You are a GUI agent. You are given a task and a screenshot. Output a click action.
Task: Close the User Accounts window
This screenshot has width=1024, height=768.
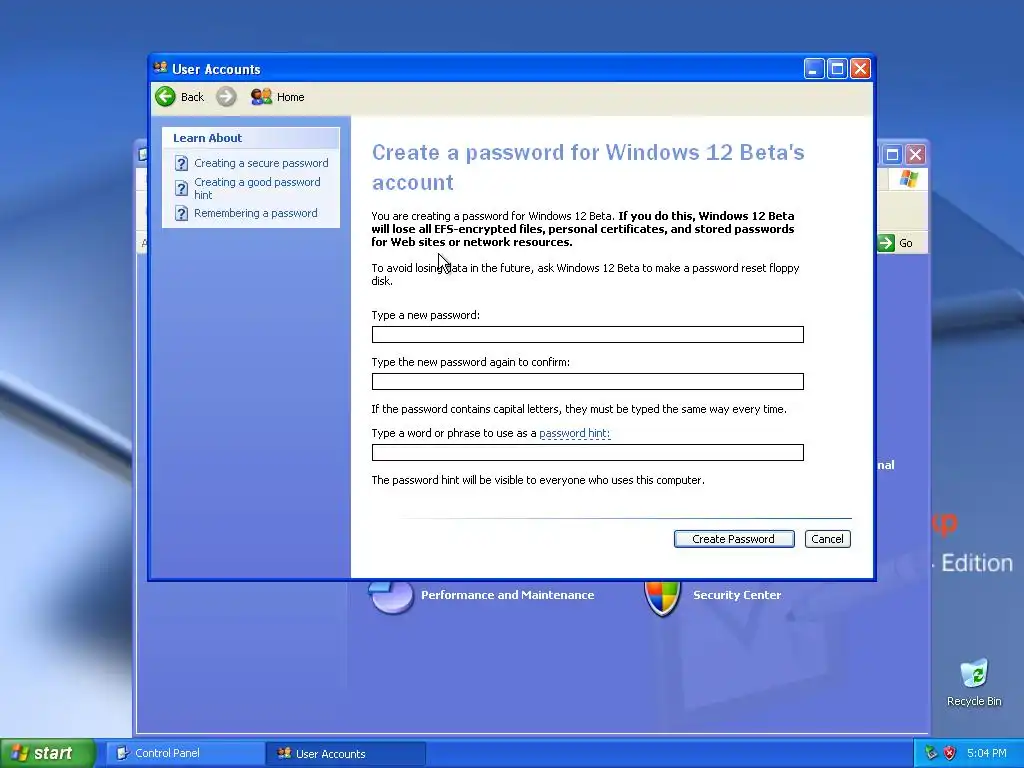861,69
